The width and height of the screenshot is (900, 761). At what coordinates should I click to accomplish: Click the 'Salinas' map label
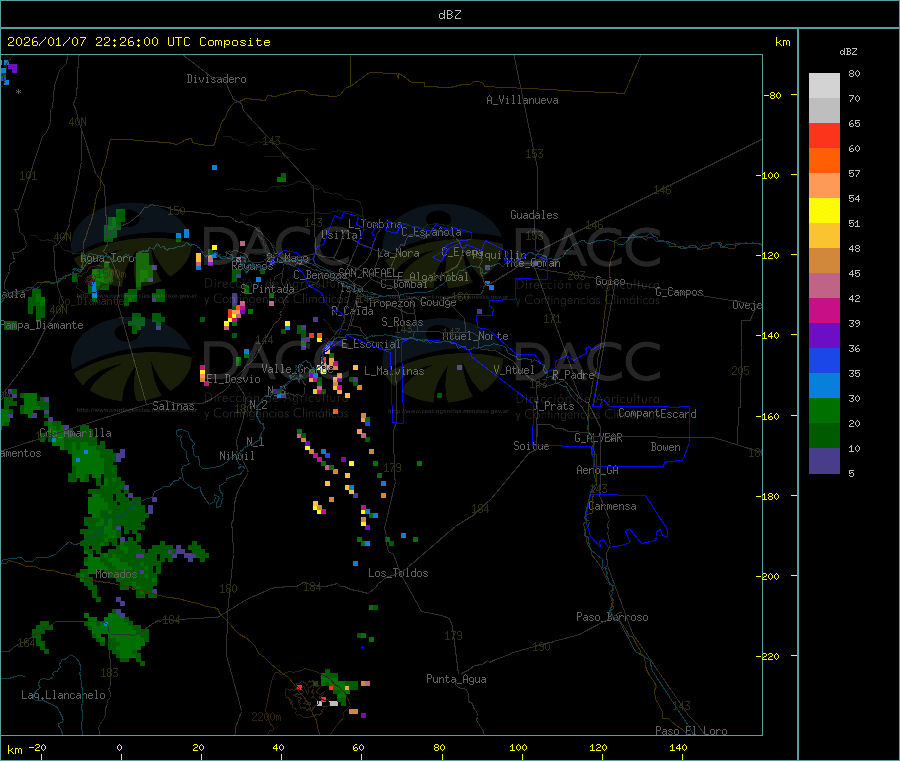click(173, 406)
